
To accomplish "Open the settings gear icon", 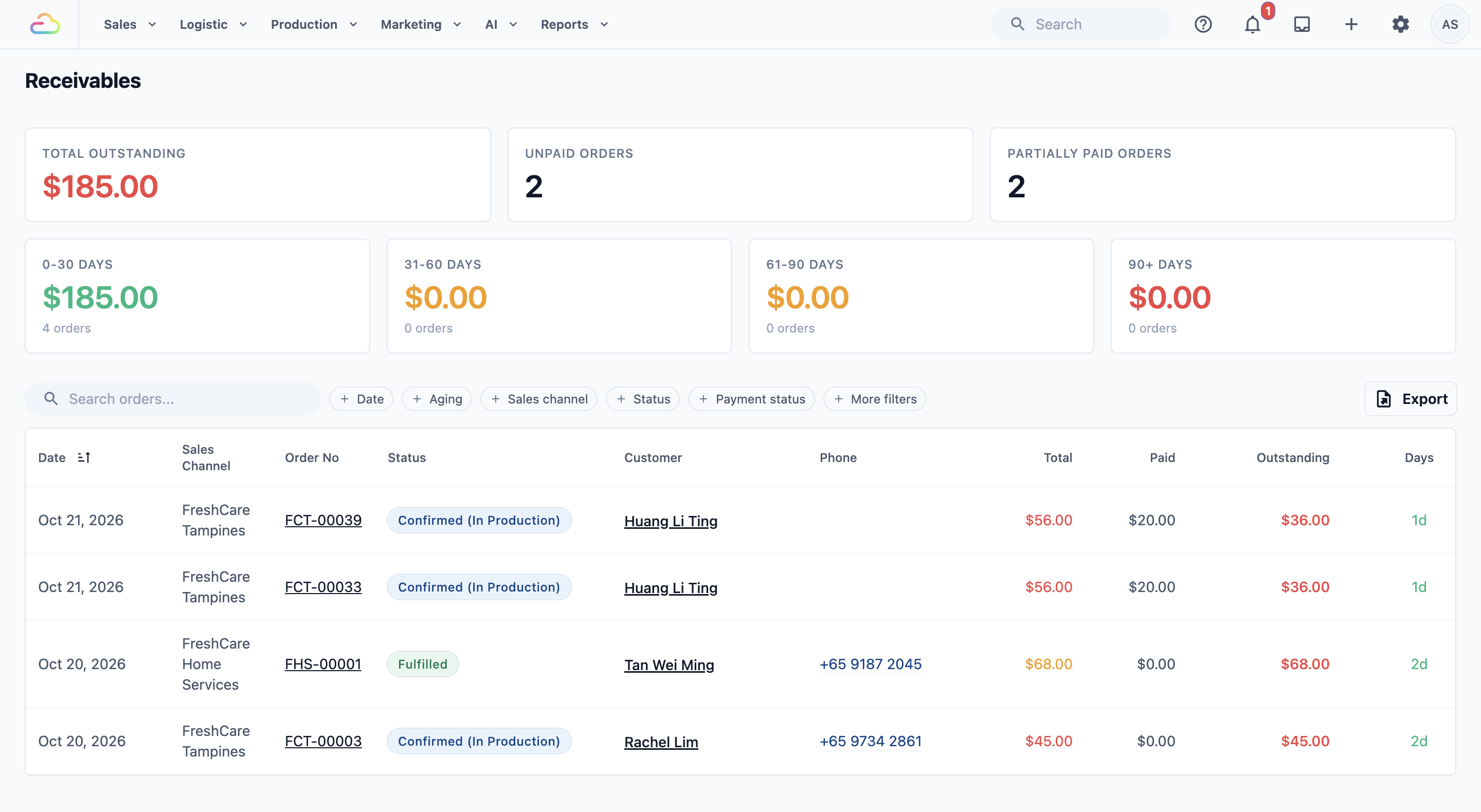I will click(x=1400, y=24).
